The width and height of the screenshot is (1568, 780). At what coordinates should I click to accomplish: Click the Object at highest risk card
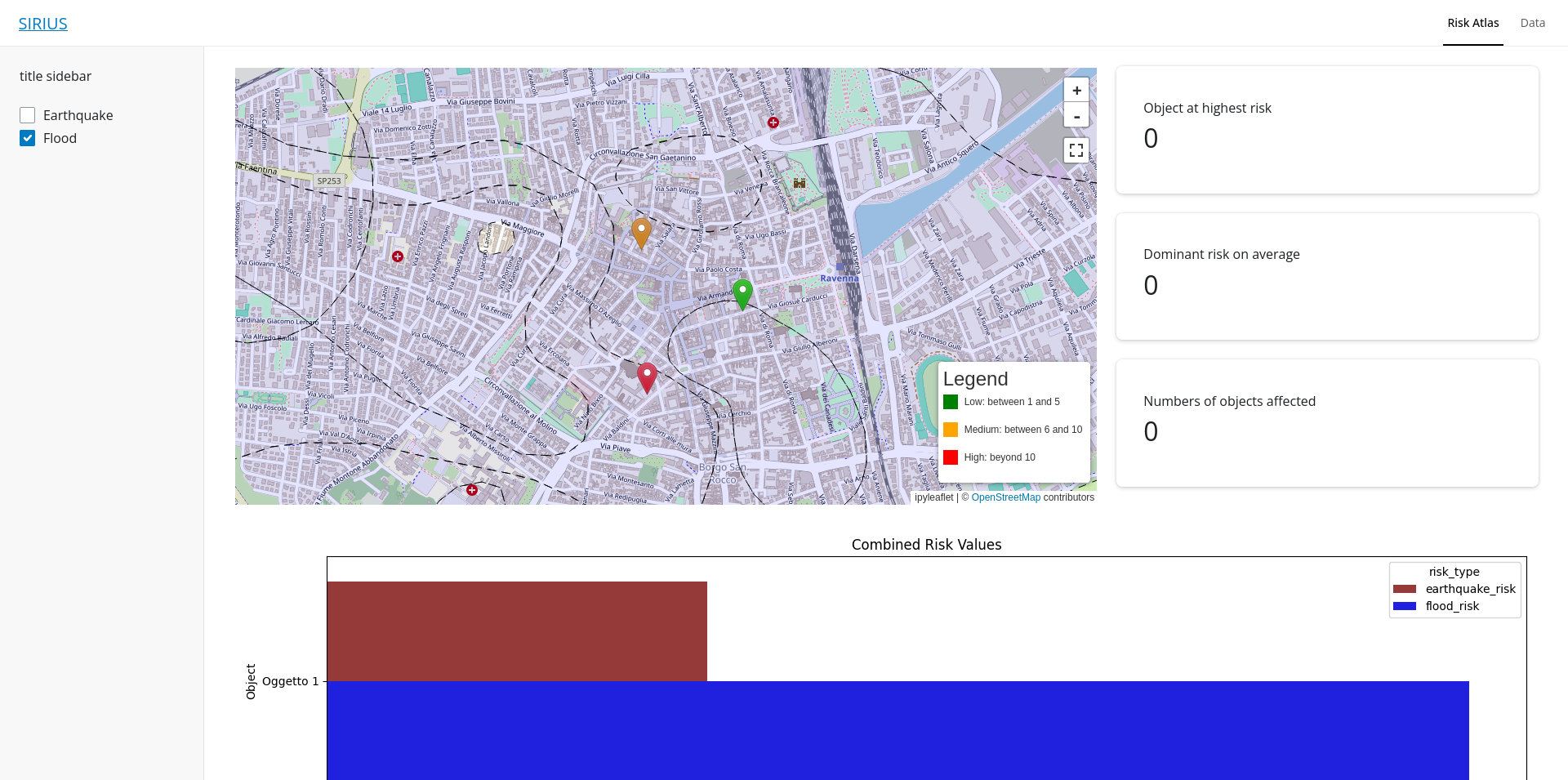[1327, 130]
